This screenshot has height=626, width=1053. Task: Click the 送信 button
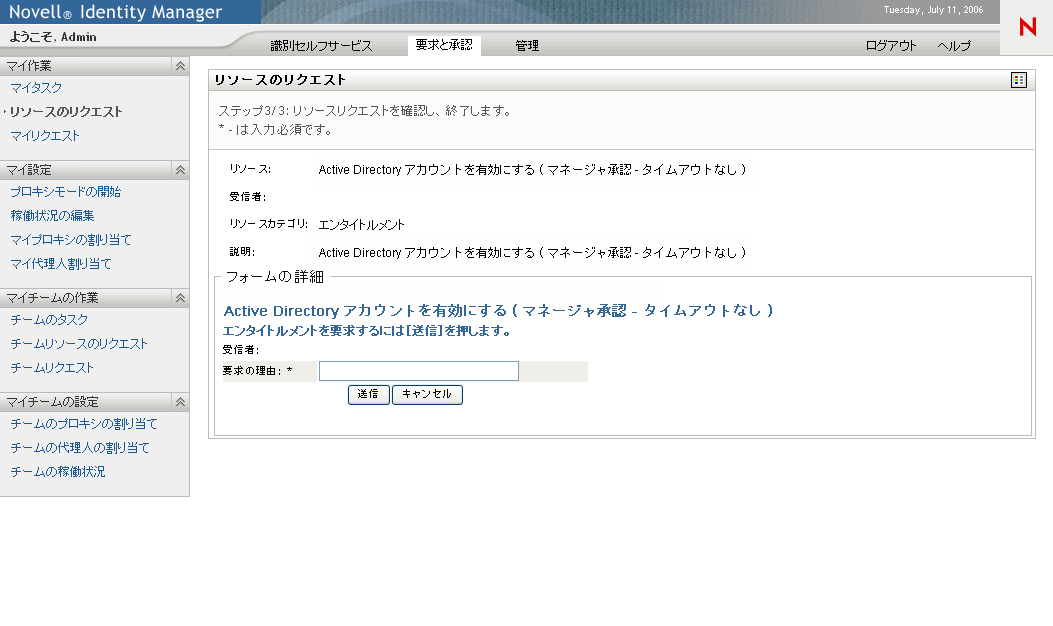click(x=368, y=394)
